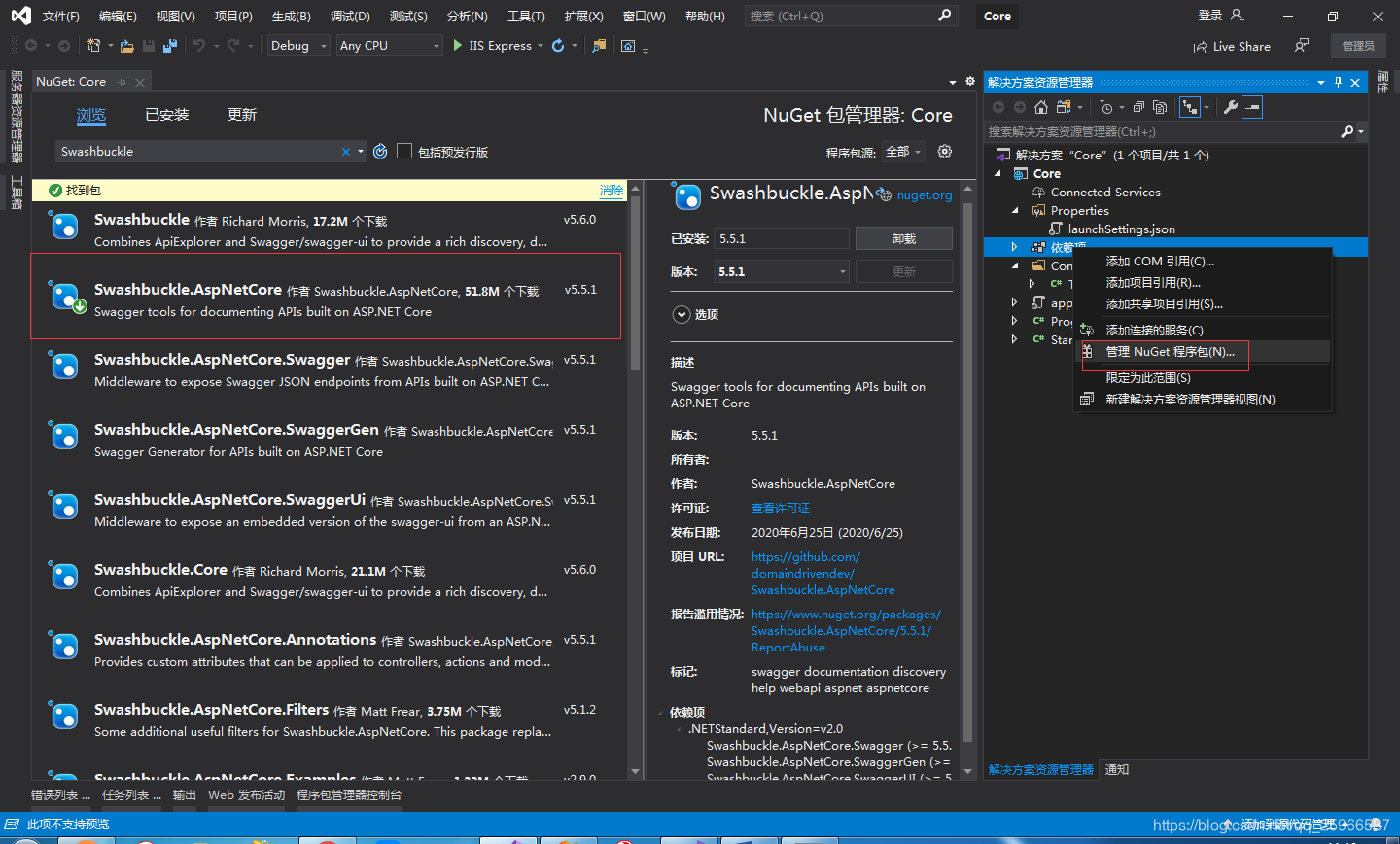Click the refresh icon beside NuGet search box
Screen dimensions: 1400x844
pos(380,151)
